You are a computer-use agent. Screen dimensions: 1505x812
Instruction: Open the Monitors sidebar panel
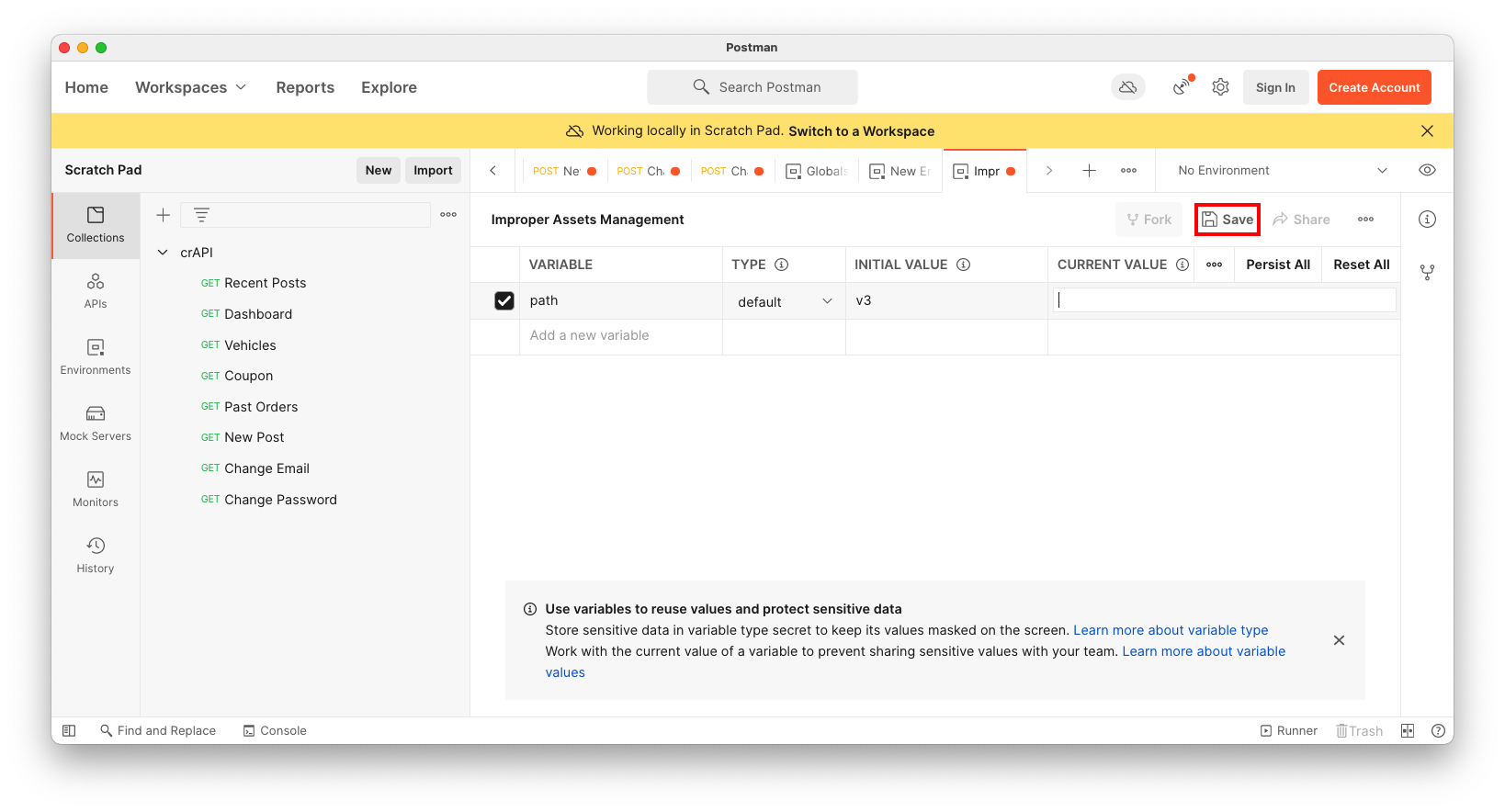coord(96,490)
